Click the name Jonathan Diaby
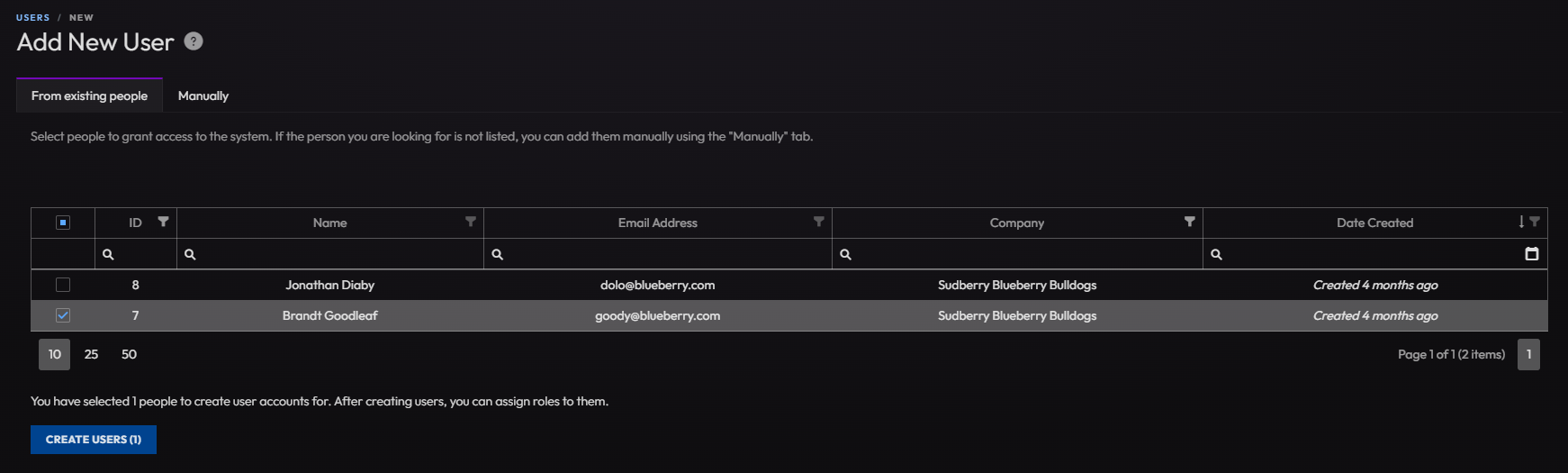1568x473 pixels. pyautogui.click(x=329, y=285)
